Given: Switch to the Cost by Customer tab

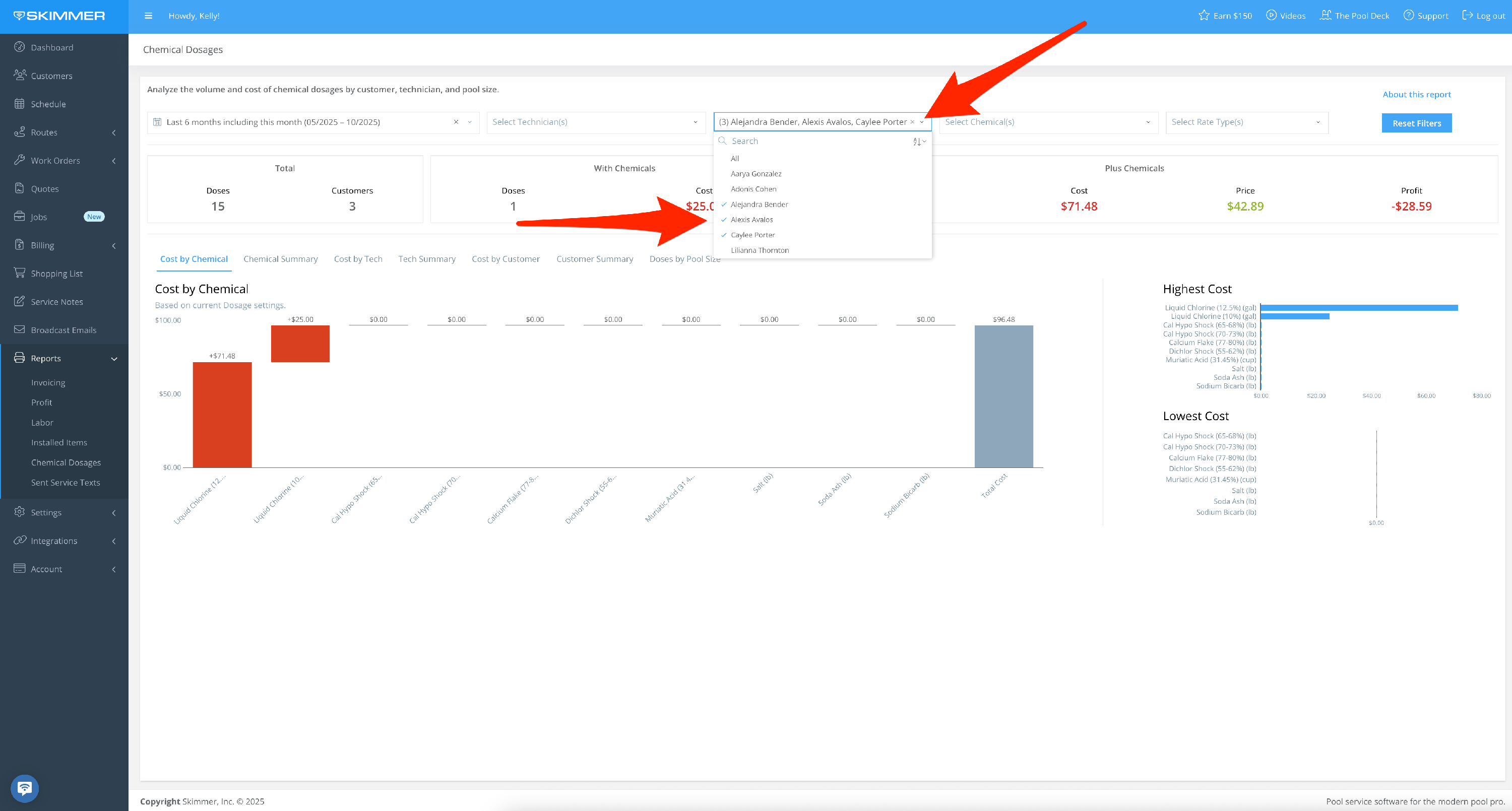Looking at the screenshot, I should point(506,259).
